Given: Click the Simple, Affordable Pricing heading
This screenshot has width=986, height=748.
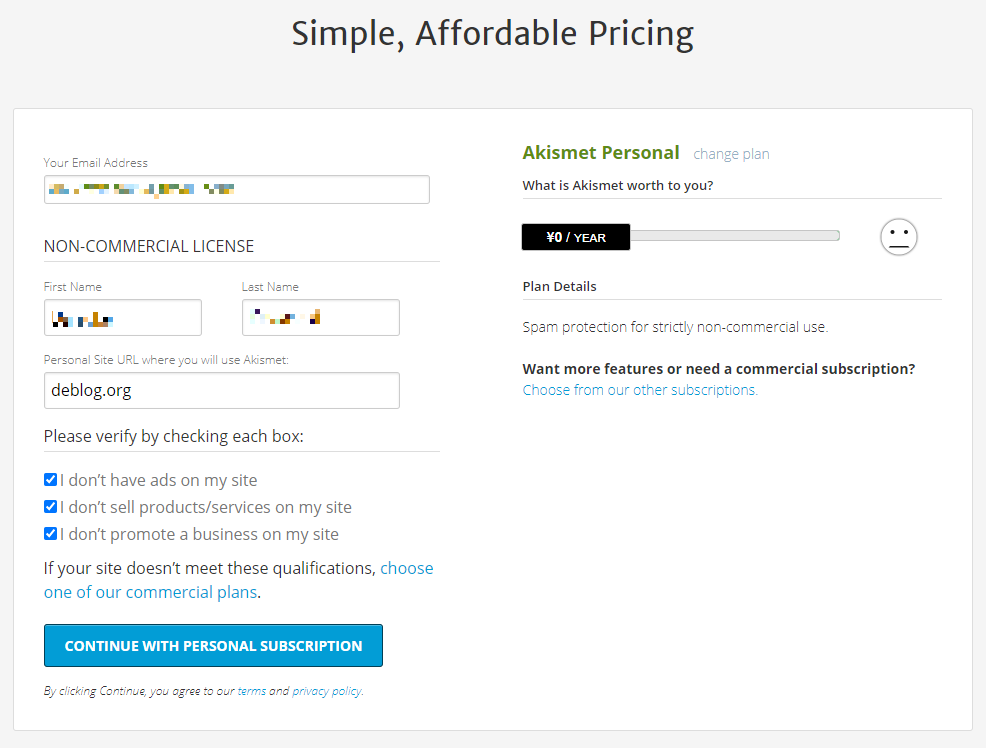Looking at the screenshot, I should click(492, 33).
